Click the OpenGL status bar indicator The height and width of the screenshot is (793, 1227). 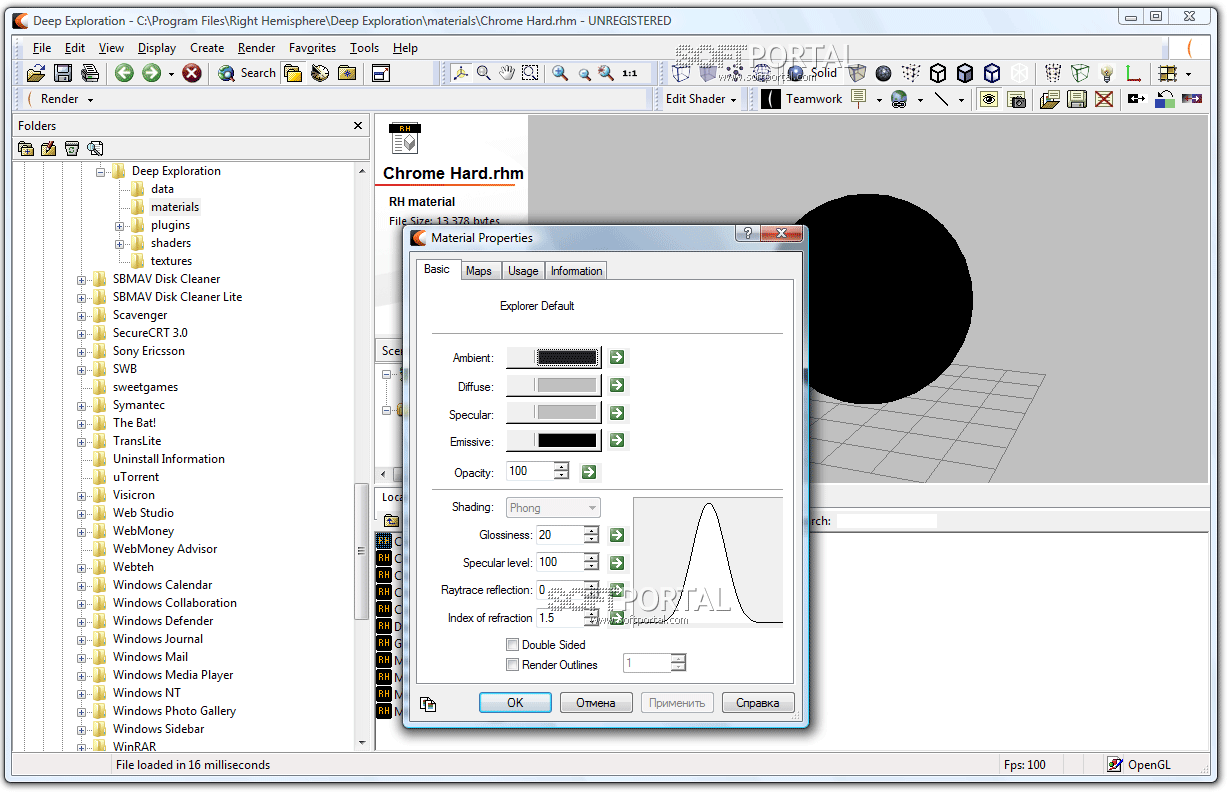point(1139,765)
